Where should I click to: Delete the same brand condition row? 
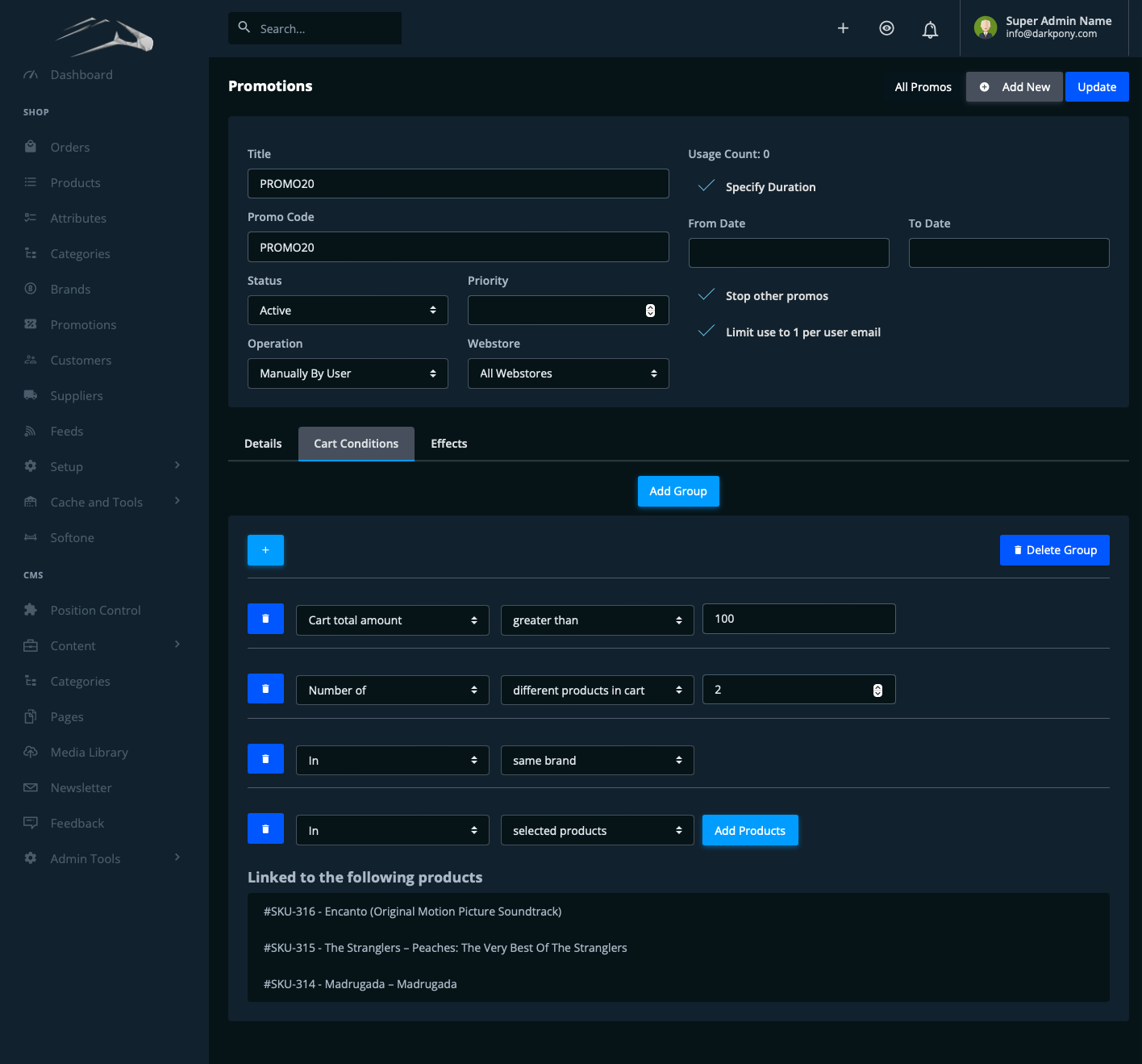pyautogui.click(x=265, y=759)
